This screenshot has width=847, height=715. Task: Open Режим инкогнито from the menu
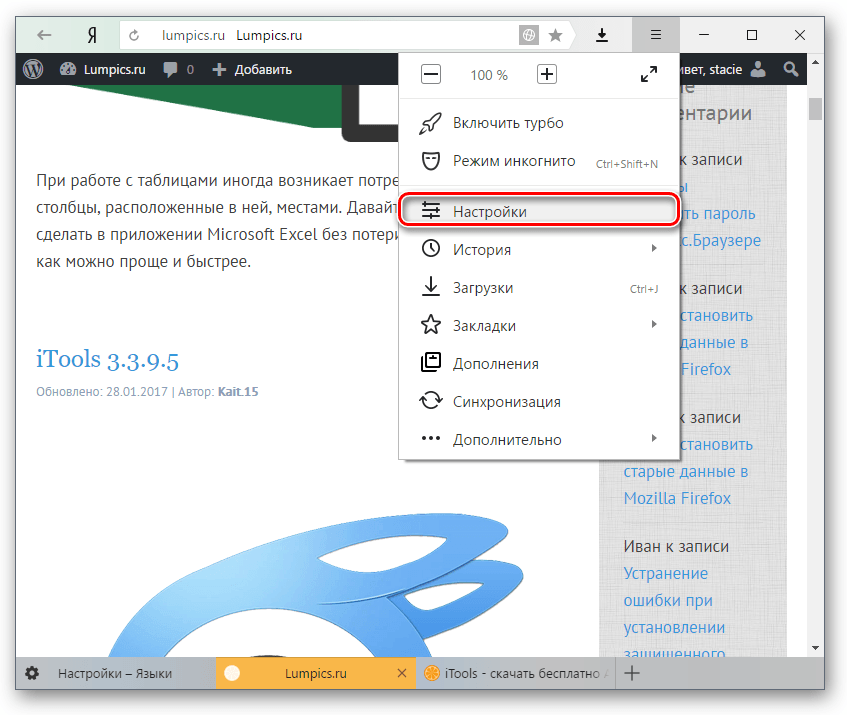[x=539, y=161]
